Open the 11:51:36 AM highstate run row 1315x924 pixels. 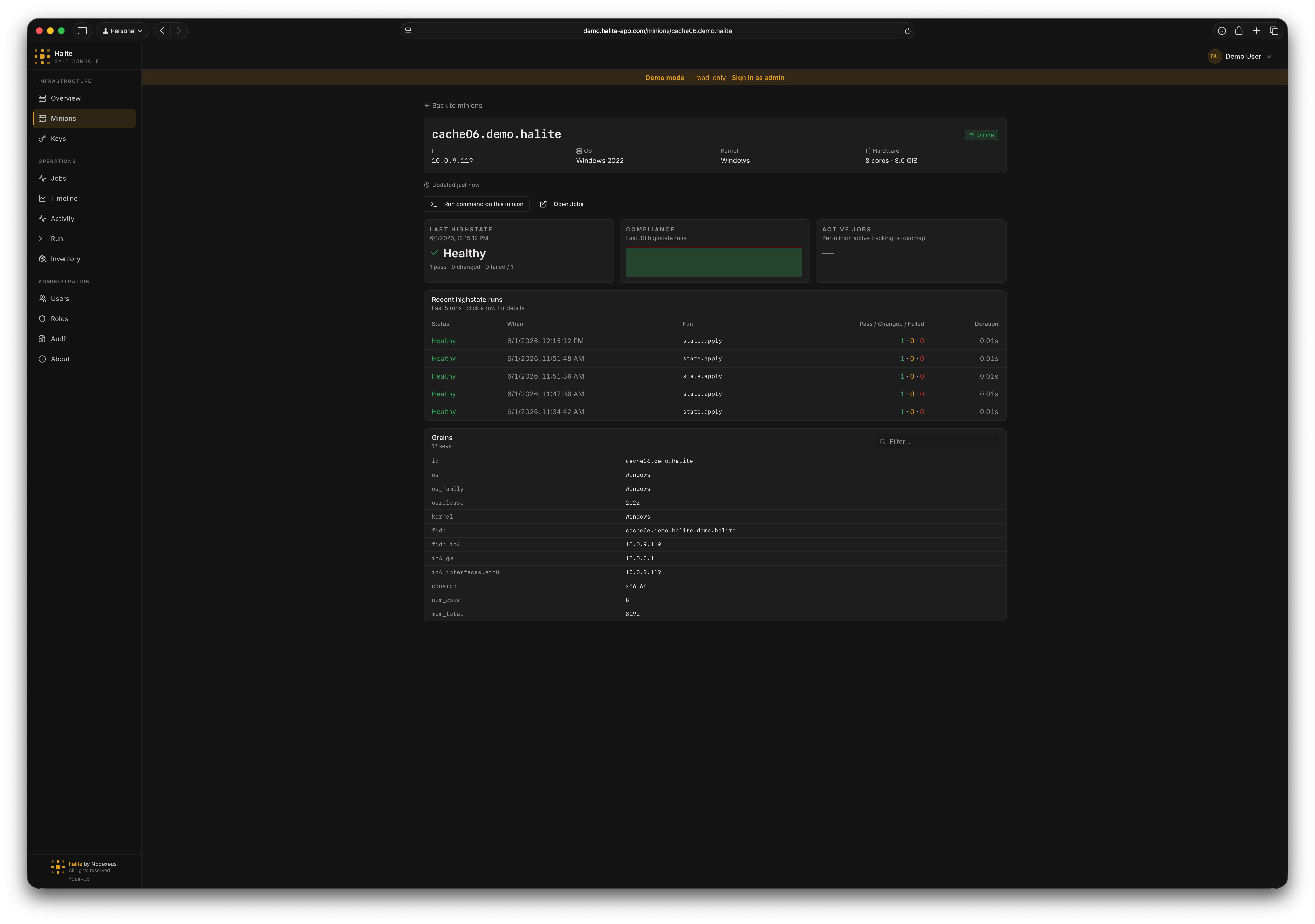[715, 377]
